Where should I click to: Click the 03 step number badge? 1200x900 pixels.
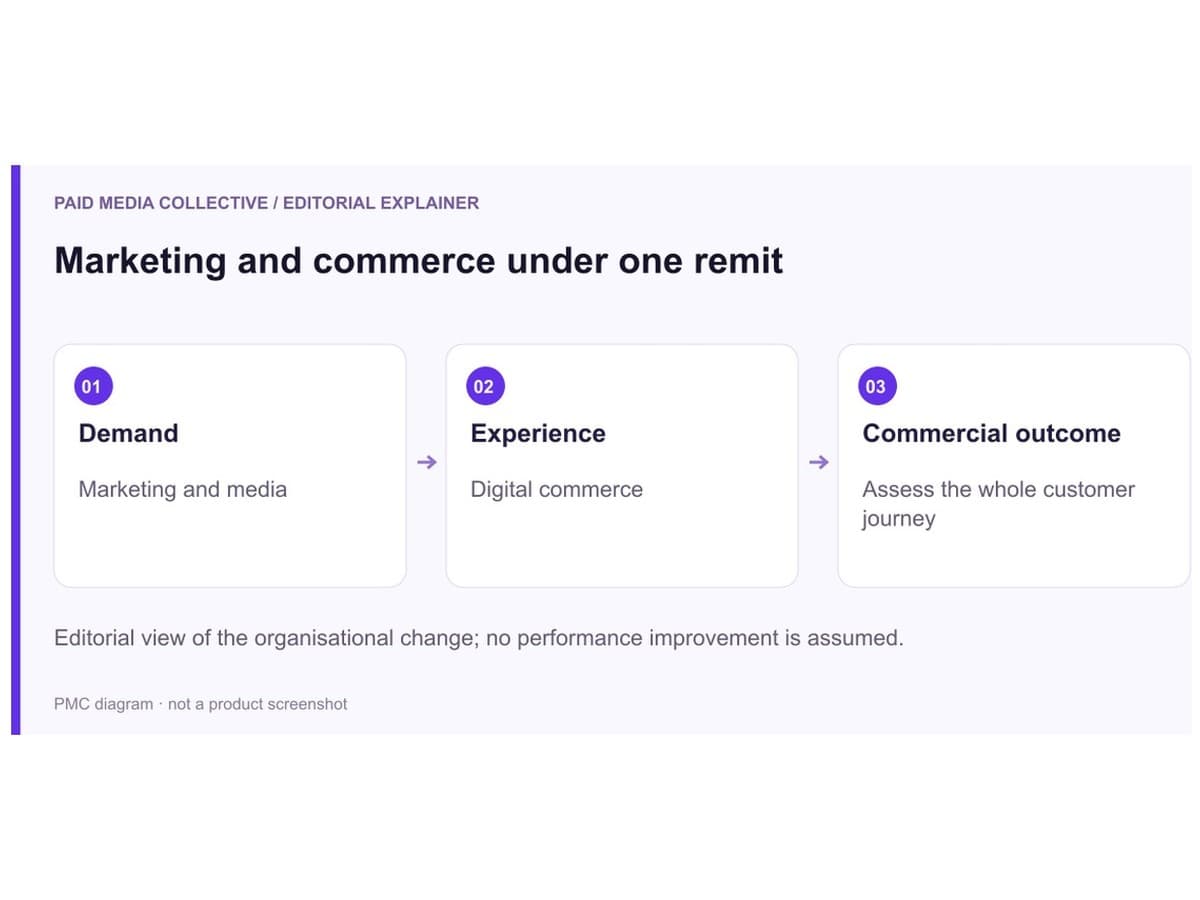(876, 387)
